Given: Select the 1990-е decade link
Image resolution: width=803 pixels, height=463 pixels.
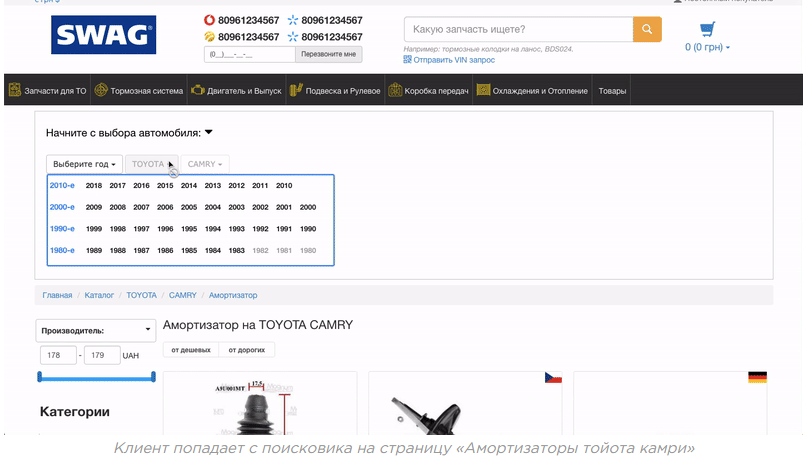Looking at the screenshot, I should (x=62, y=228).
